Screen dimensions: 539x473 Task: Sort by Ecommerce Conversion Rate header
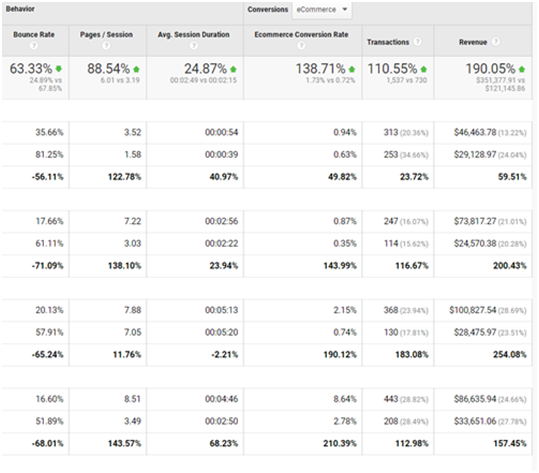pyautogui.click(x=301, y=35)
